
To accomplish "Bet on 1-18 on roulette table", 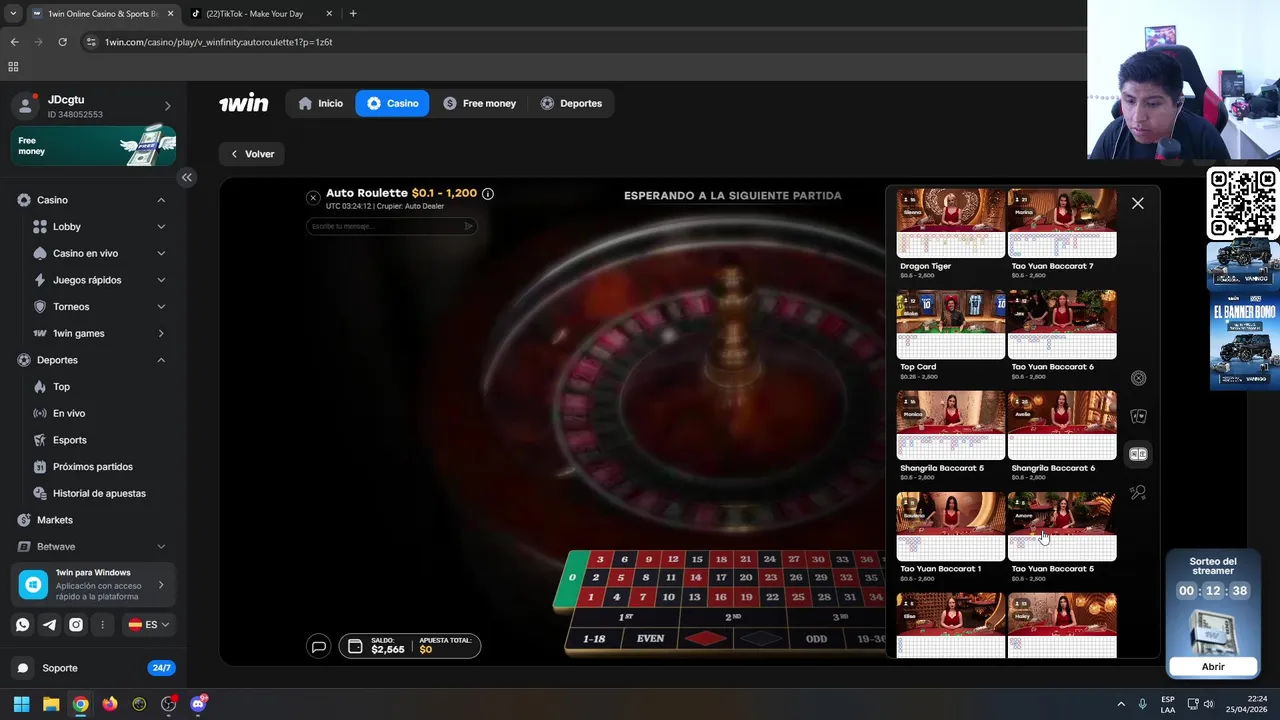I will (594, 639).
